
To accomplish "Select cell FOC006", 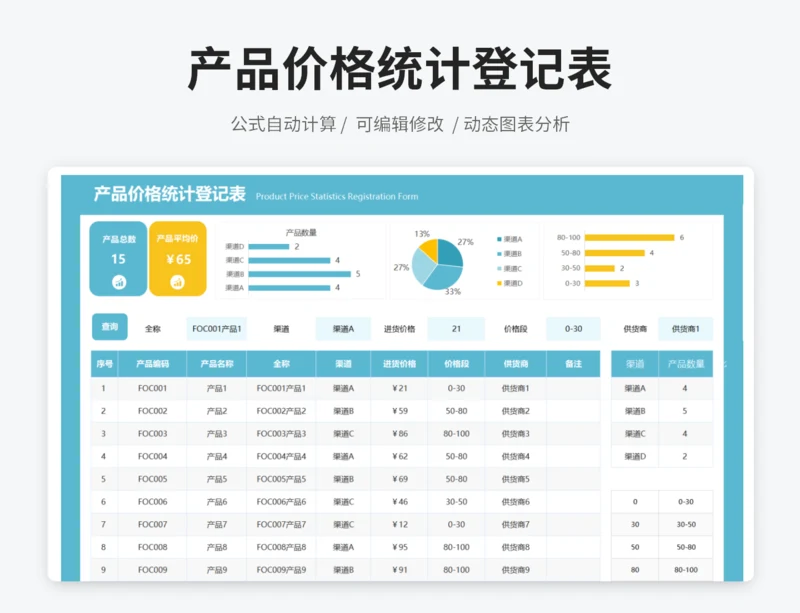I will 152,502.
